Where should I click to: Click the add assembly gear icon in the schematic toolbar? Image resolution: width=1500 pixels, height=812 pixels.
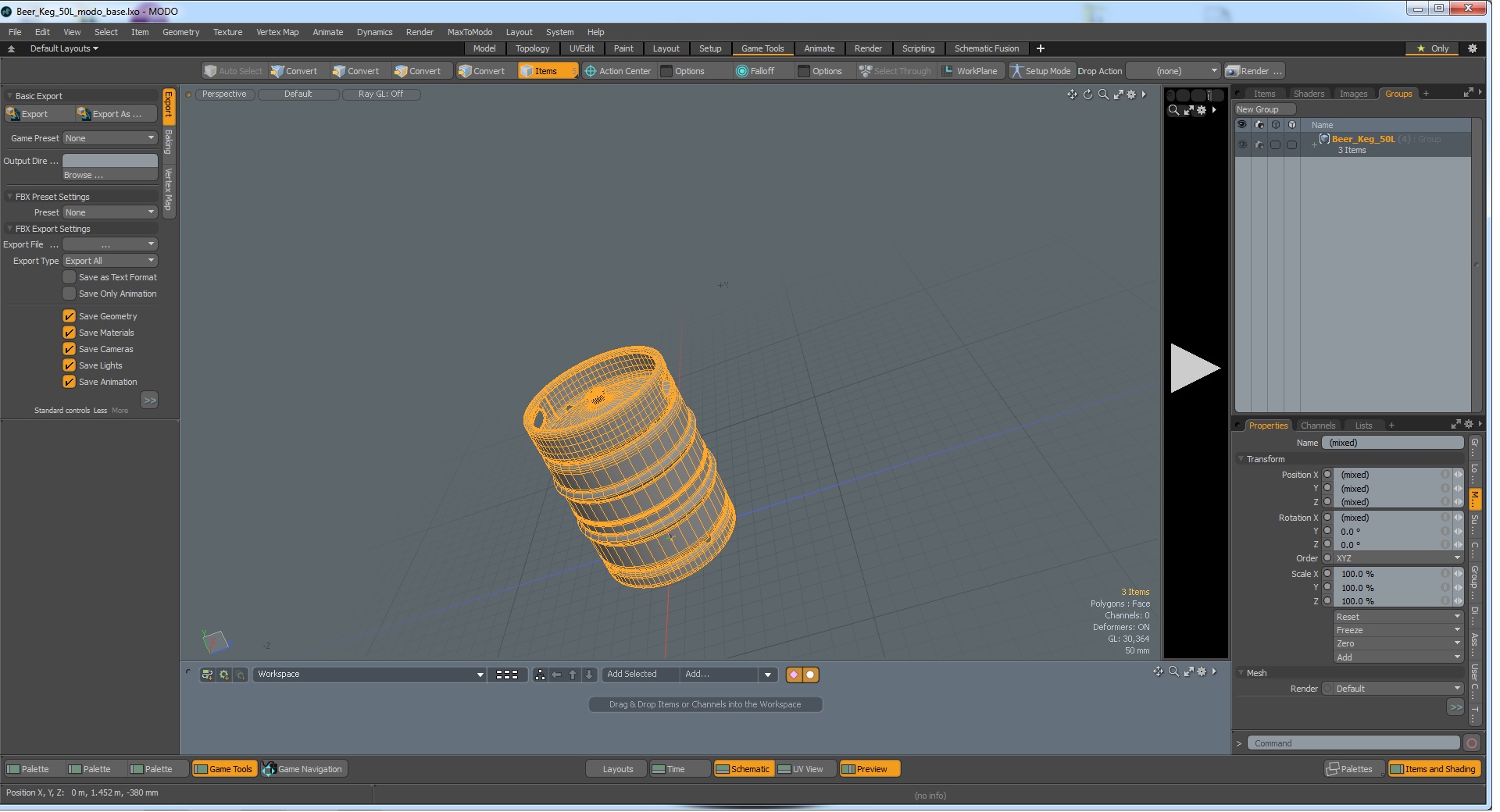(224, 675)
